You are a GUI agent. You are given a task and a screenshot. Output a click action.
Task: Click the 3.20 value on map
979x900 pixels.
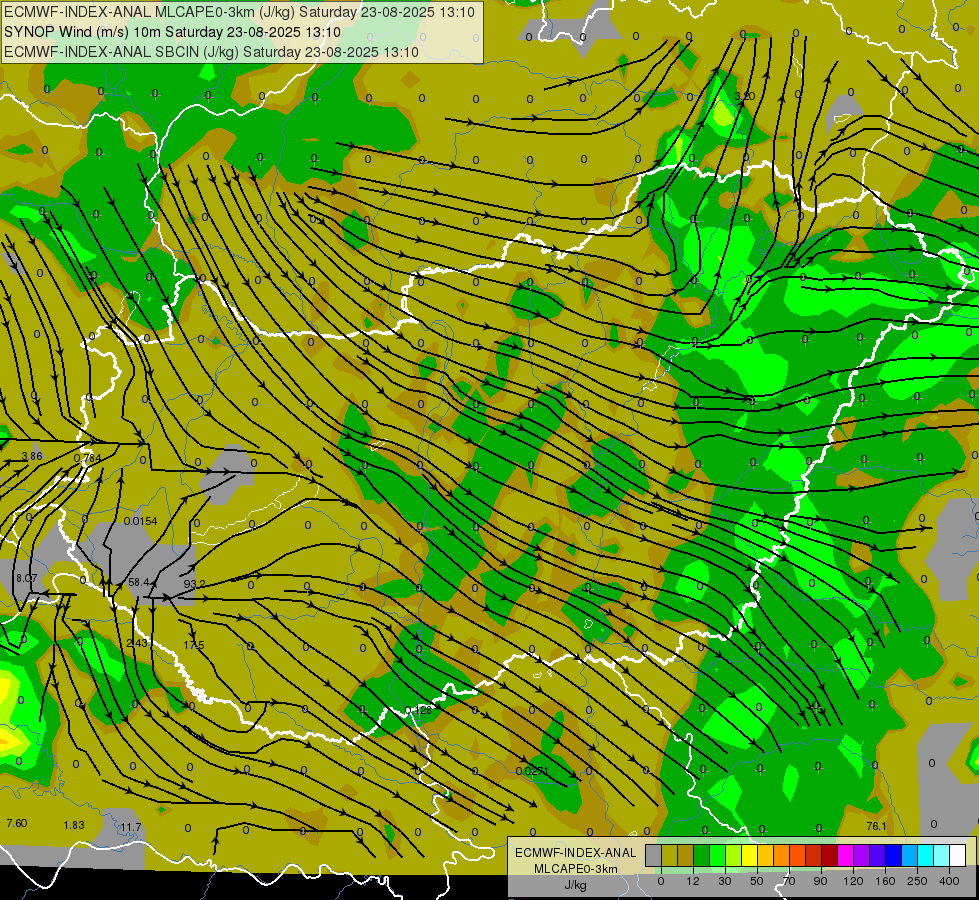[745, 96]
